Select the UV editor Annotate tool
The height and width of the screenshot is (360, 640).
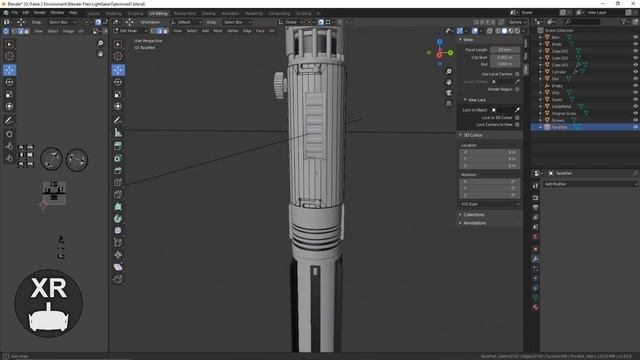9,120
